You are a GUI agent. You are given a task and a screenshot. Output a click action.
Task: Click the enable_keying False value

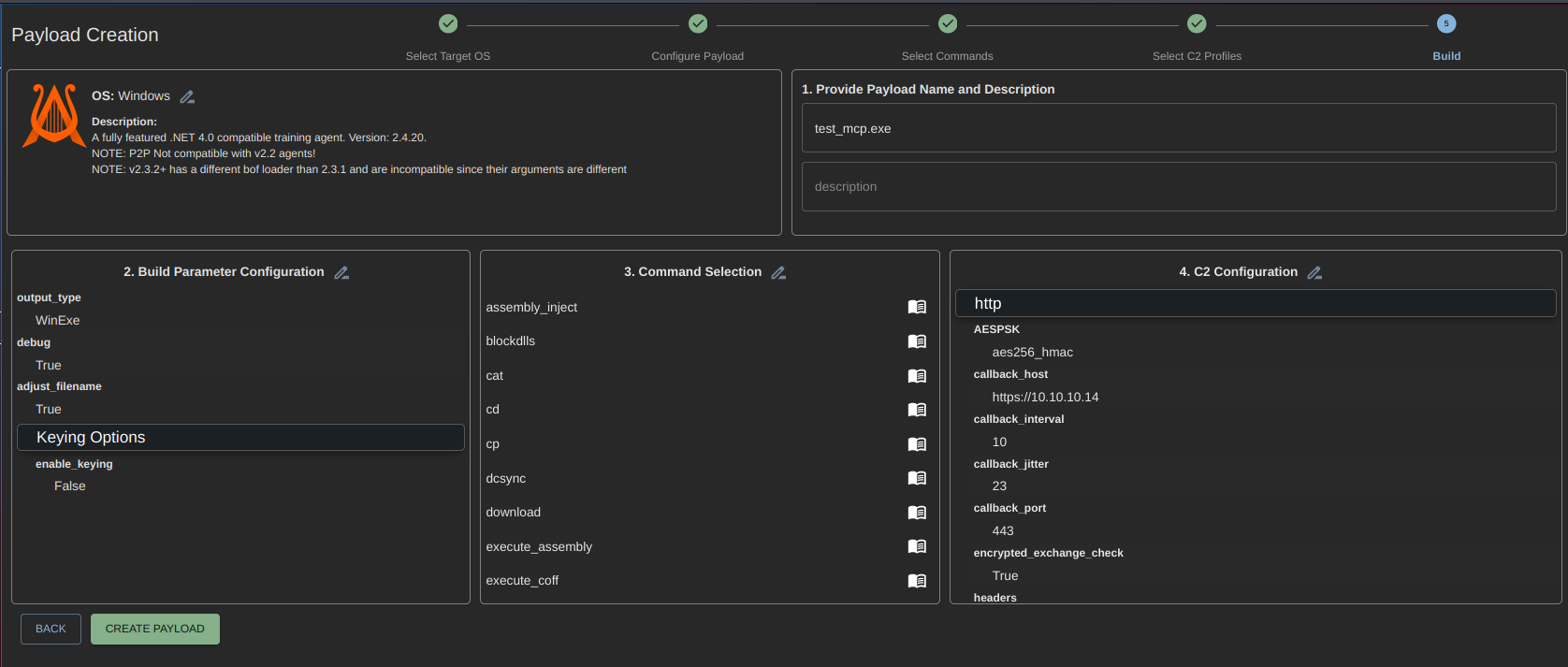[x=70, y=486]
